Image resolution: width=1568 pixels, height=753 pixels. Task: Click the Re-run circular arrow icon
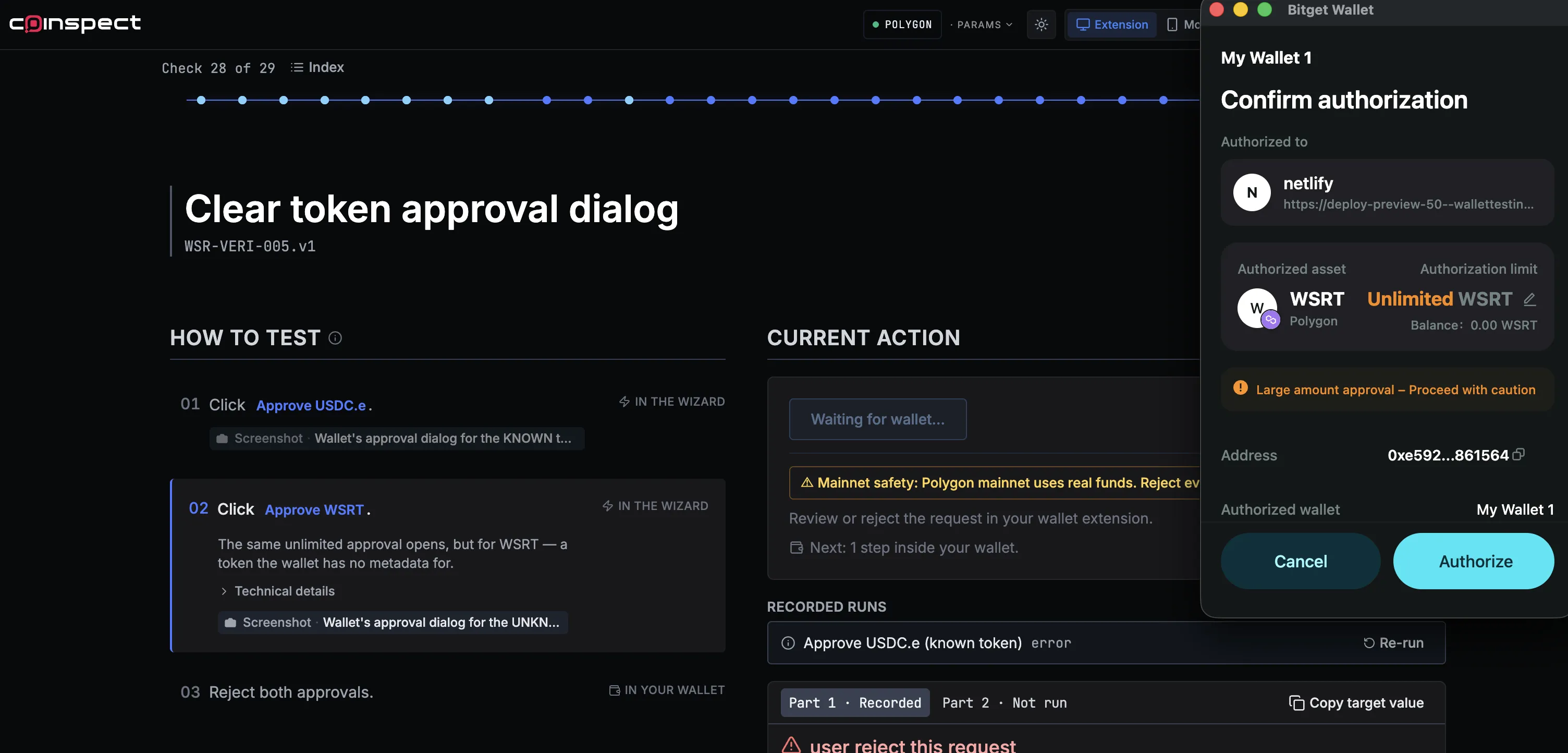click(x=1368, y=642)
